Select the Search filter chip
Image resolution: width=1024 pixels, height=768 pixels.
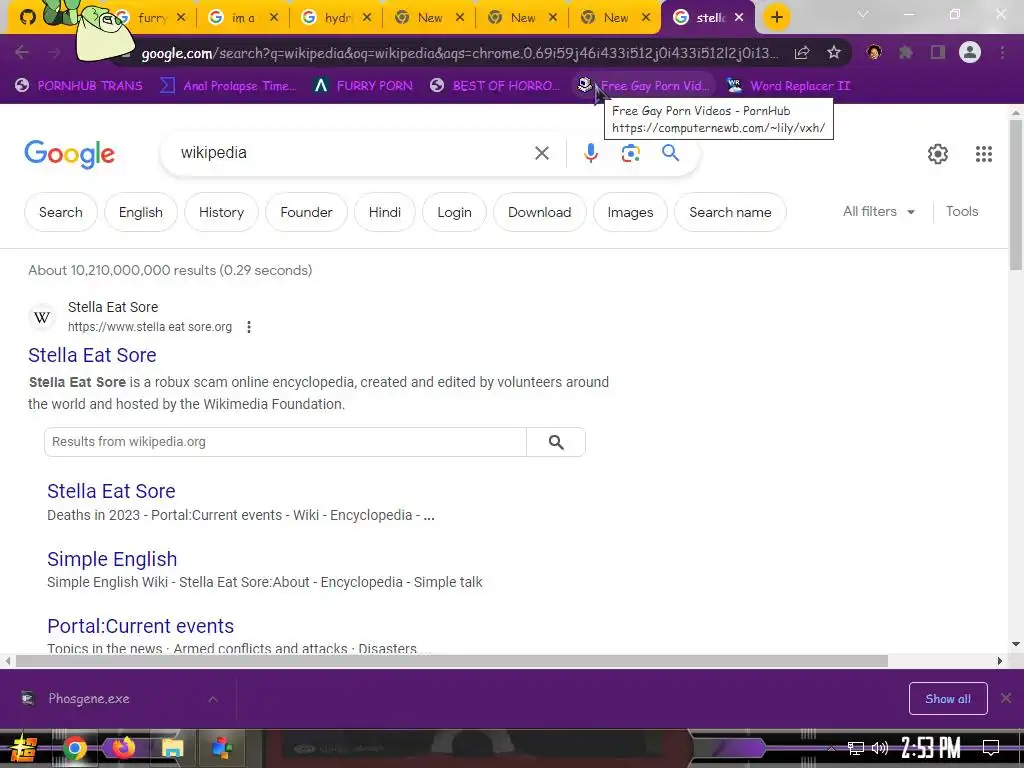tap(61, 212)
